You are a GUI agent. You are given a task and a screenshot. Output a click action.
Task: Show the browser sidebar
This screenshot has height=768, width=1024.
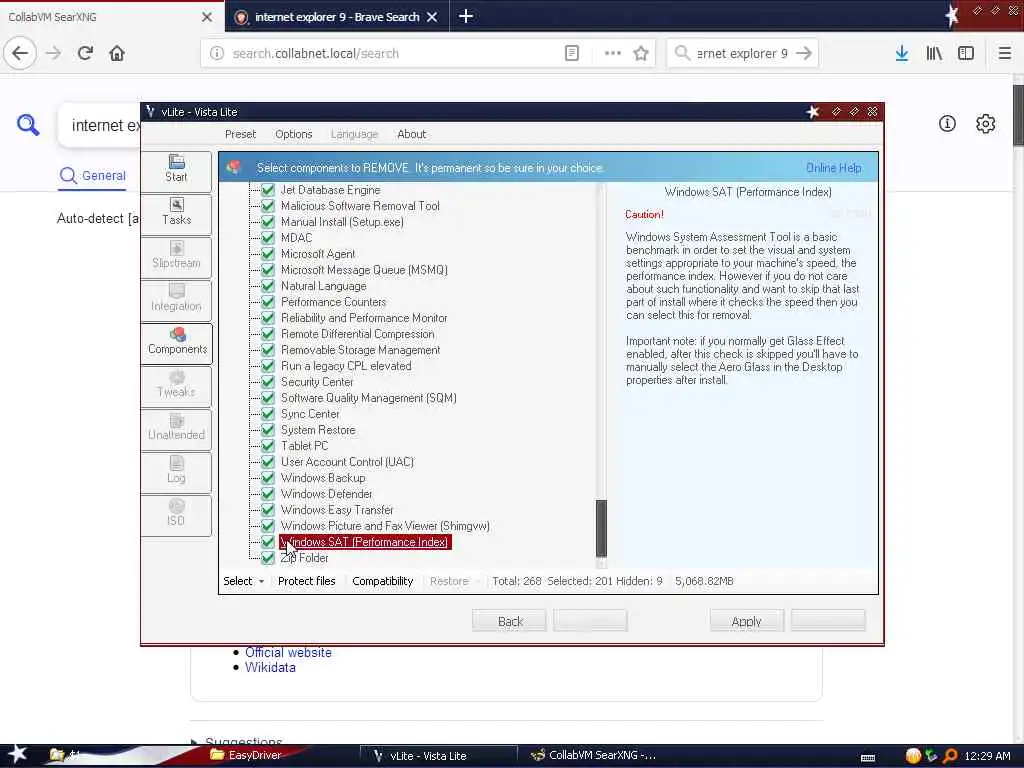966,53
